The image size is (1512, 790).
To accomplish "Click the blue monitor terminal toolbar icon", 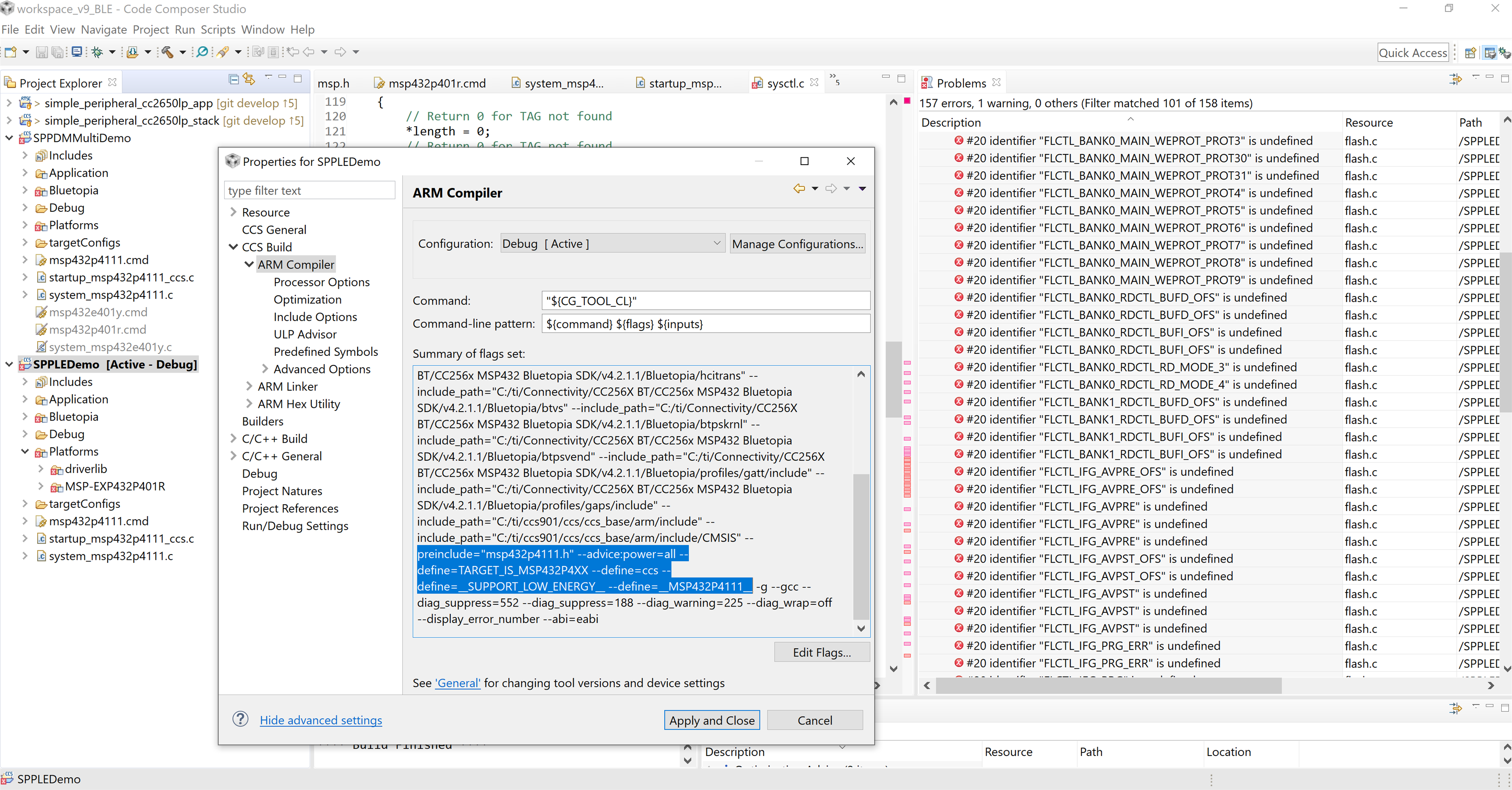I will [76, 52].
